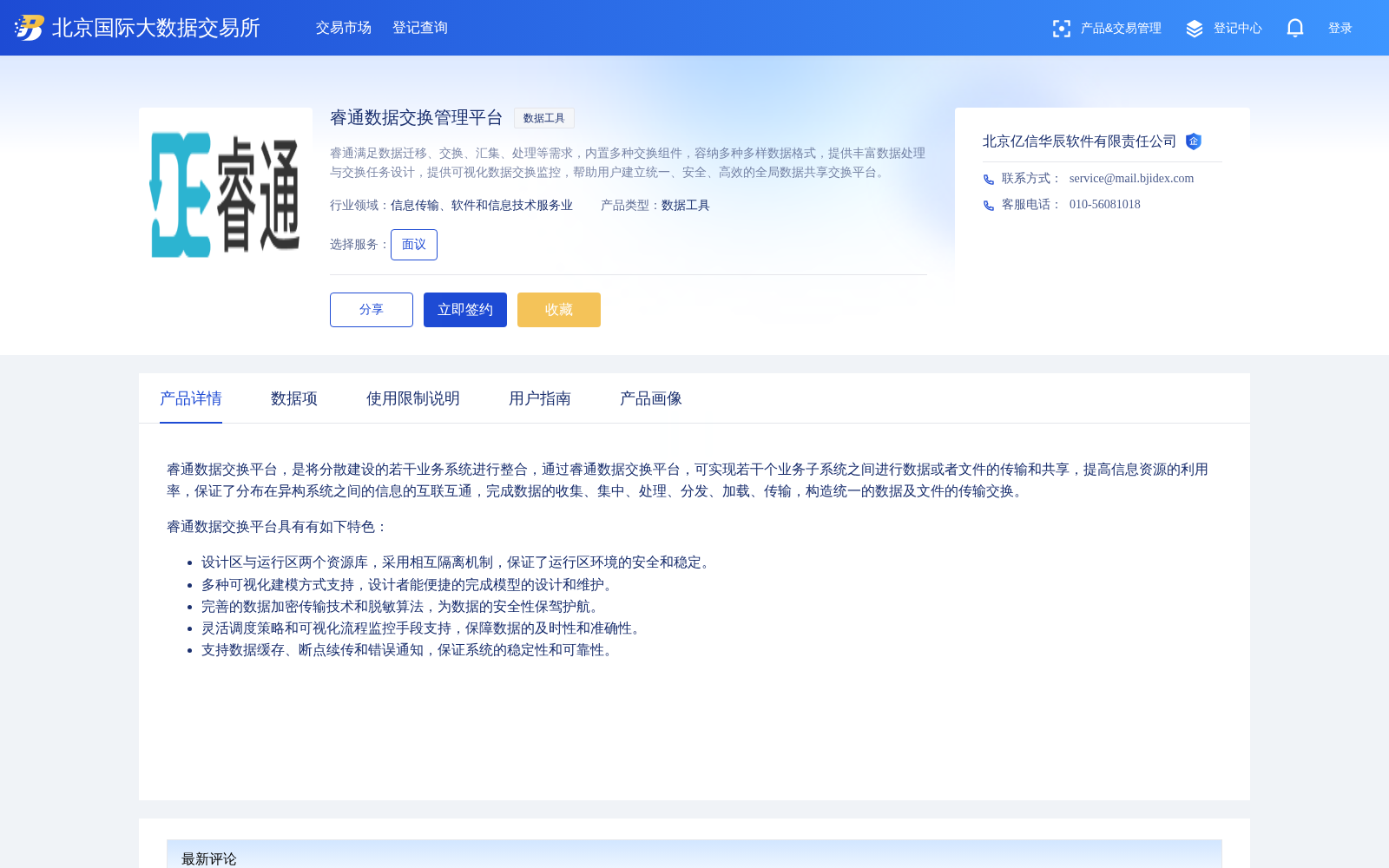Click the line 睿通数据交换平台具有有如下特色

tap(278, 527)
